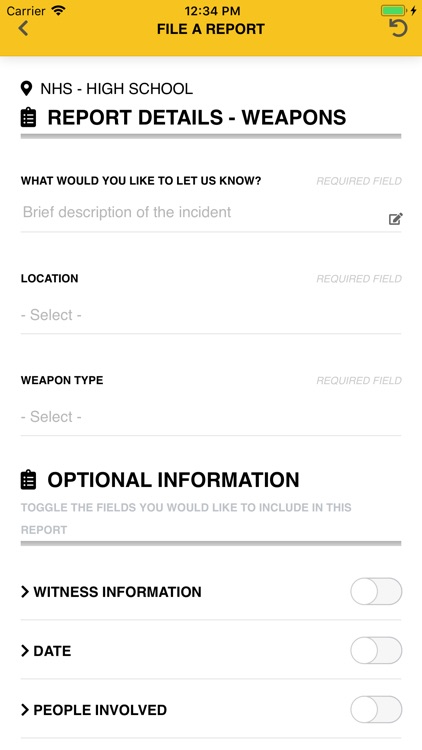Viewport: 422px width, 750px height.
Task: Click the location pin icon beside NHS - HIGH SCHOOL
Action: 26,88
